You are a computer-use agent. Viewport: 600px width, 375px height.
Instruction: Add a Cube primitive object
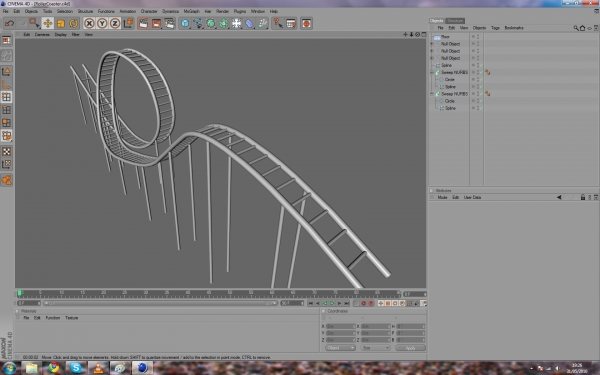click(x=185, y=23)
